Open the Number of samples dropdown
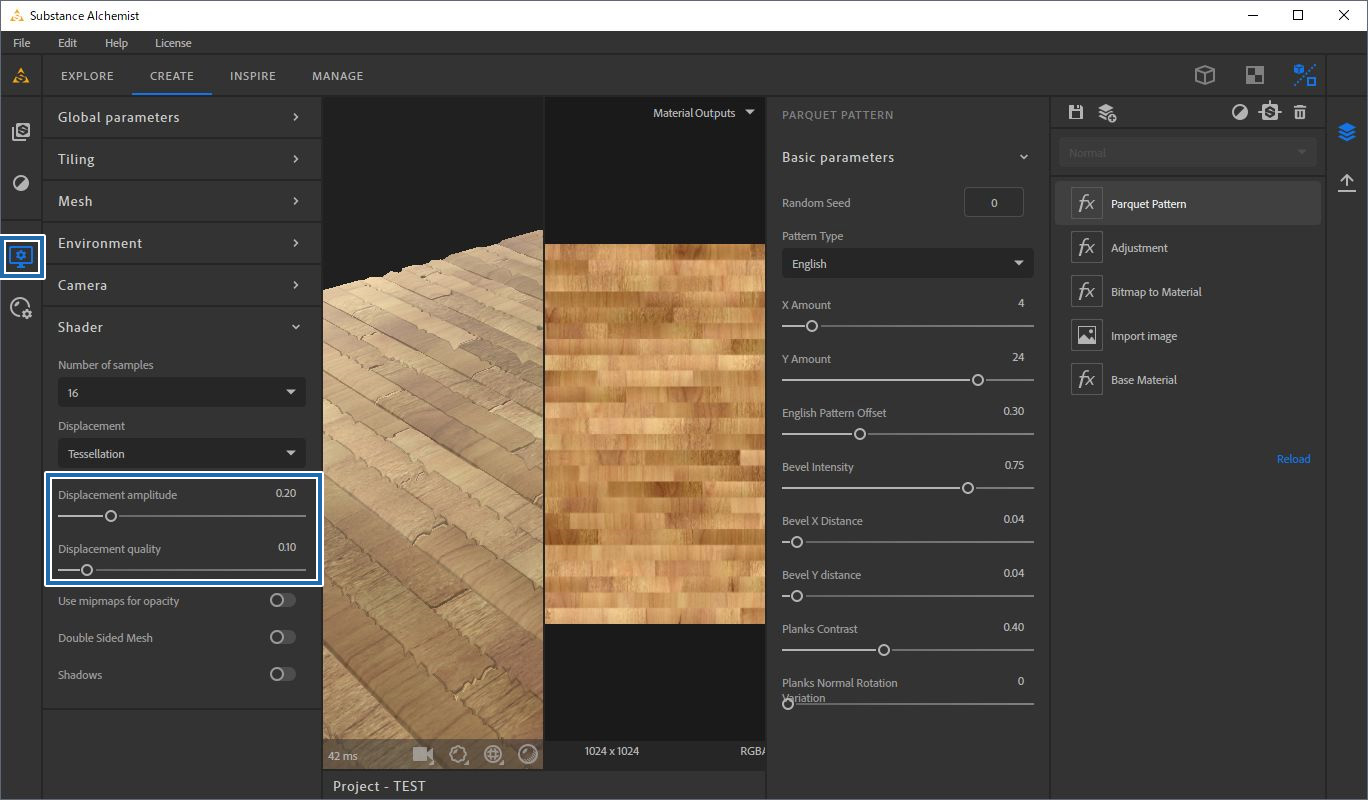The height and width of the screenshot is (800, 1368). (x=182, y=392)
